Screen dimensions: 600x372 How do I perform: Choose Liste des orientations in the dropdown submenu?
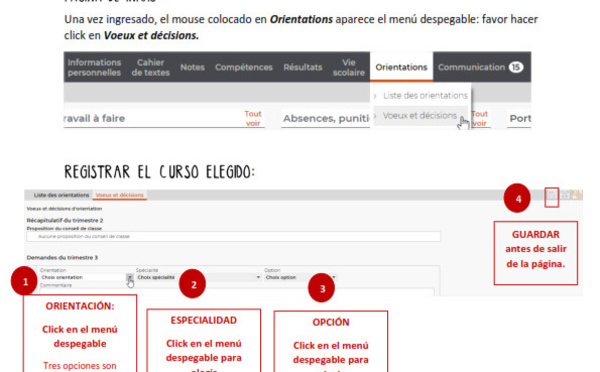[425, 96]
